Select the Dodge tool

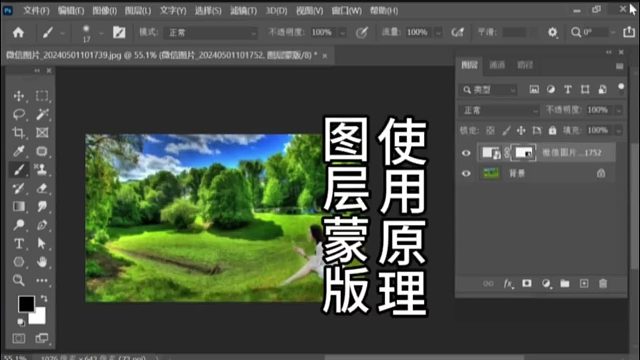(18, 225)
